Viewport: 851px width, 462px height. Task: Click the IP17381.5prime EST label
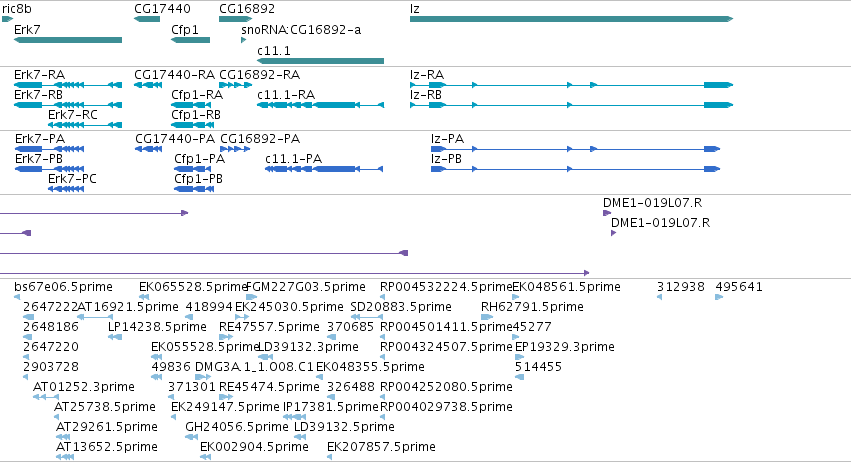(331, 407)
